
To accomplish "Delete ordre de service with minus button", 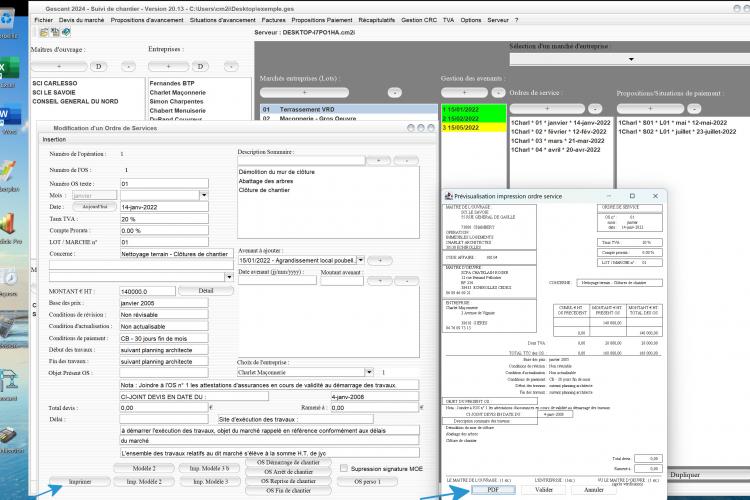I will (595, 109).
